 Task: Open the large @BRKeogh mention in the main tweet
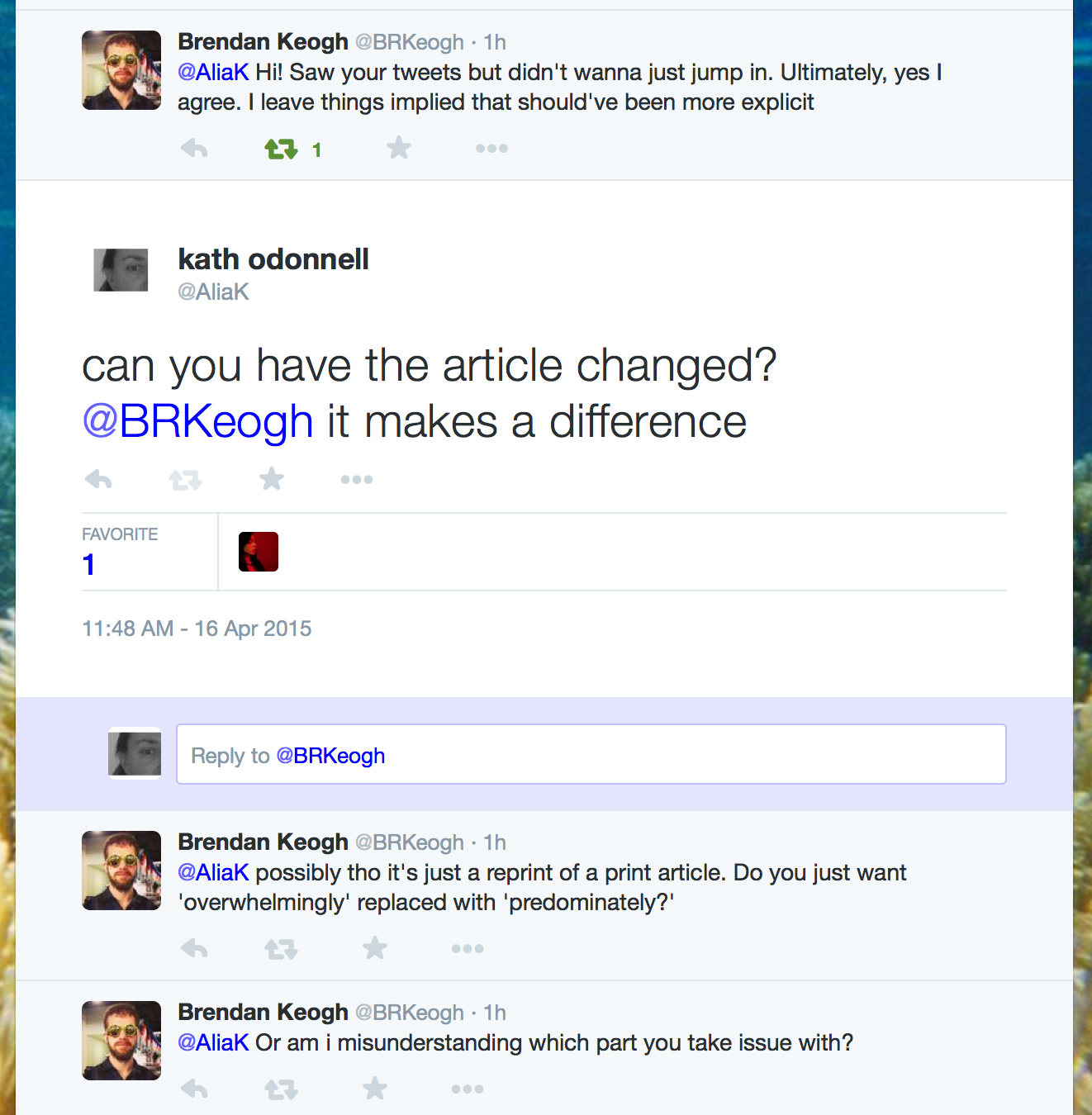[197, 421]
